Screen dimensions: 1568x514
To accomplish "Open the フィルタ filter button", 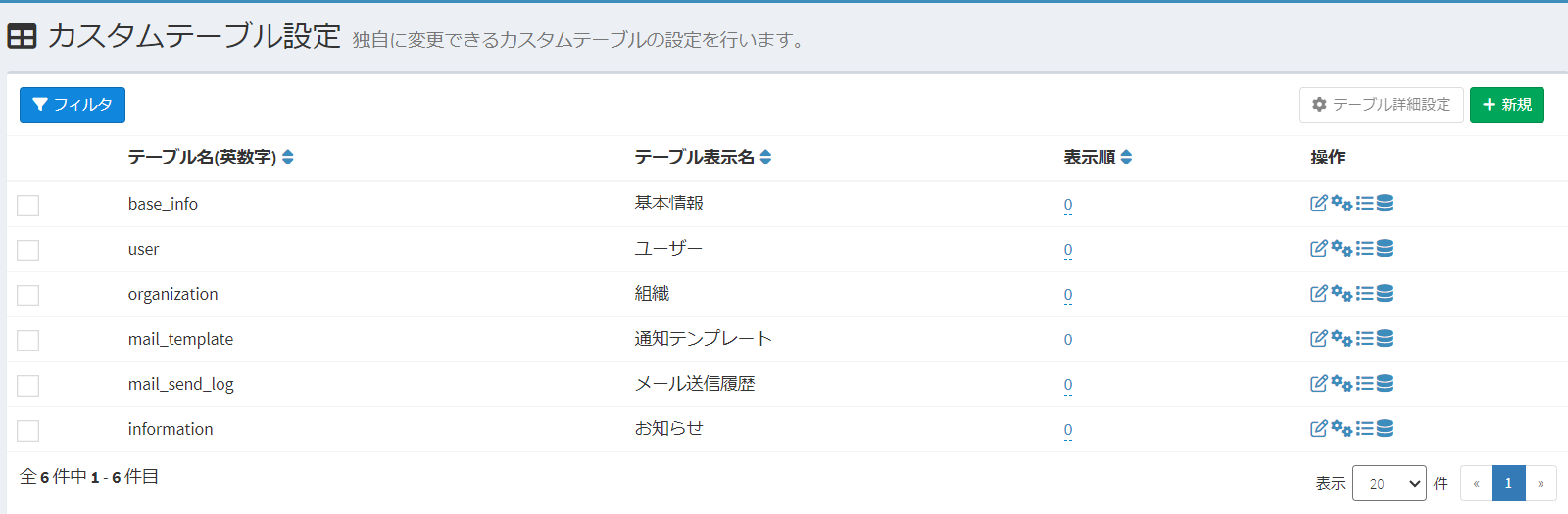I will (73, 105).
